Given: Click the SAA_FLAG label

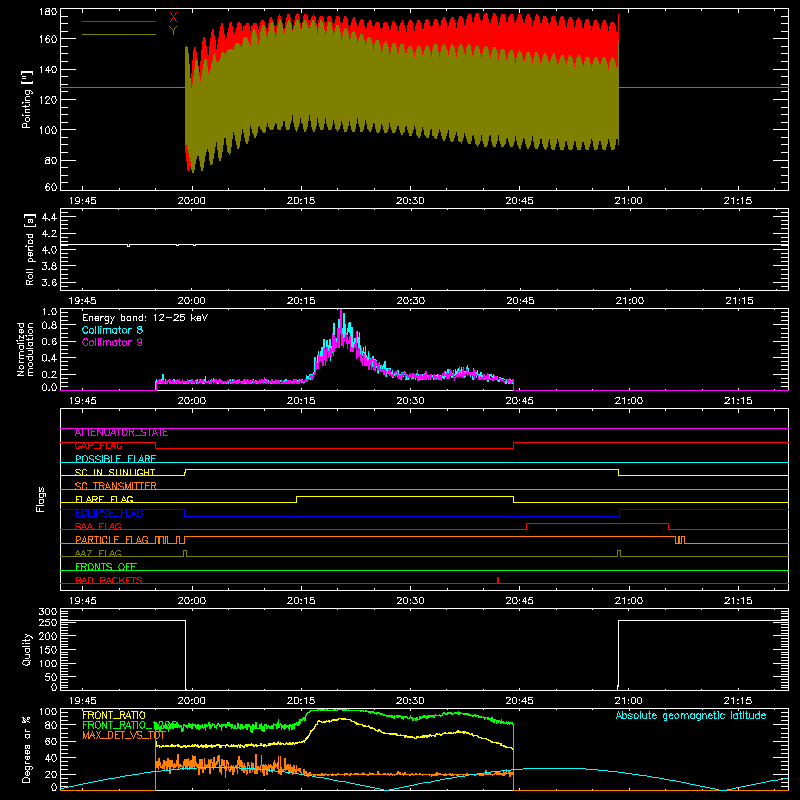Looking at the screenshot, I should coord(98,526).
